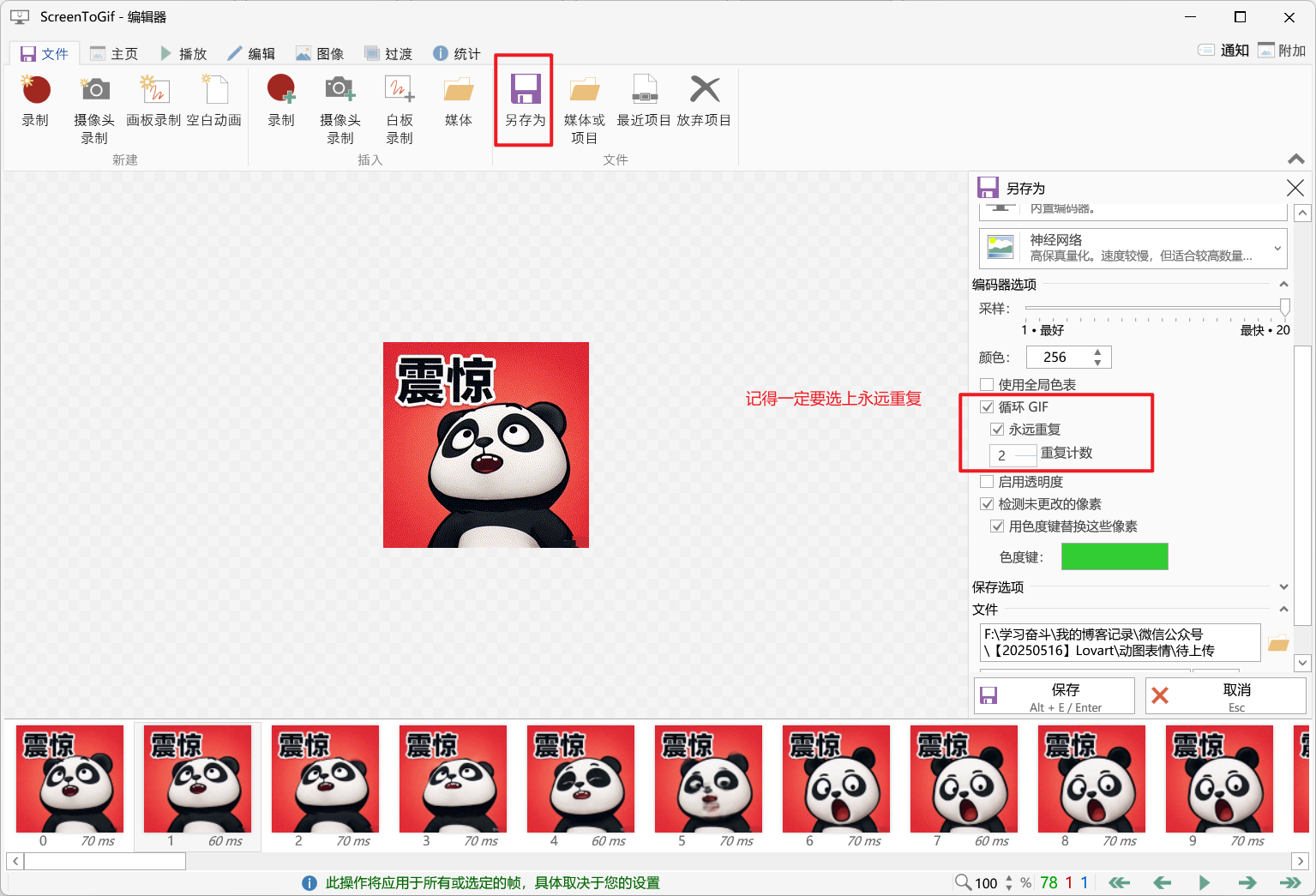
Task: Collapse the file (文件) section
Action: point(1283,610)
